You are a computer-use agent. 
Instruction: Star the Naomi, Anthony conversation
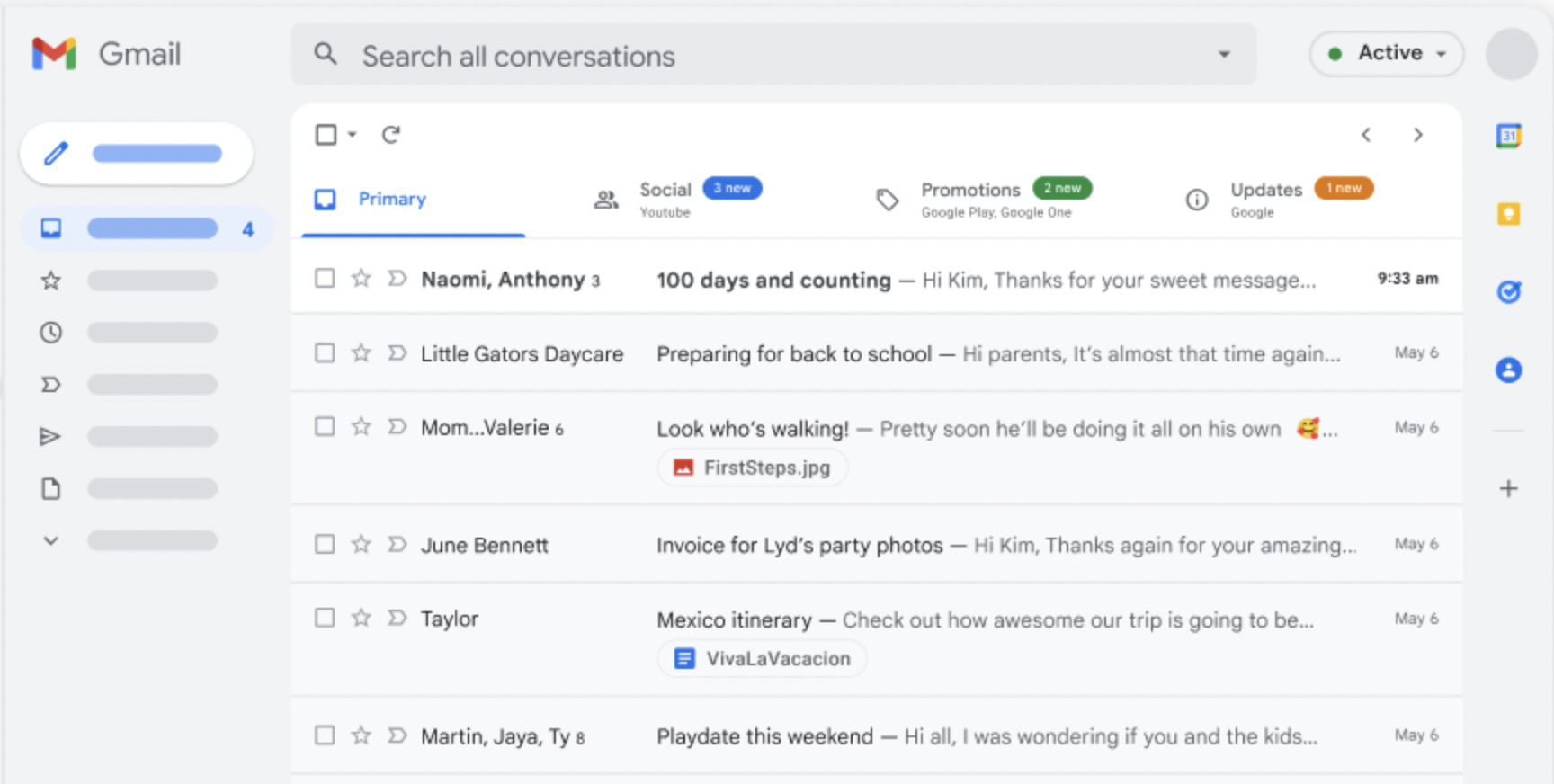(x=361, y=279)
